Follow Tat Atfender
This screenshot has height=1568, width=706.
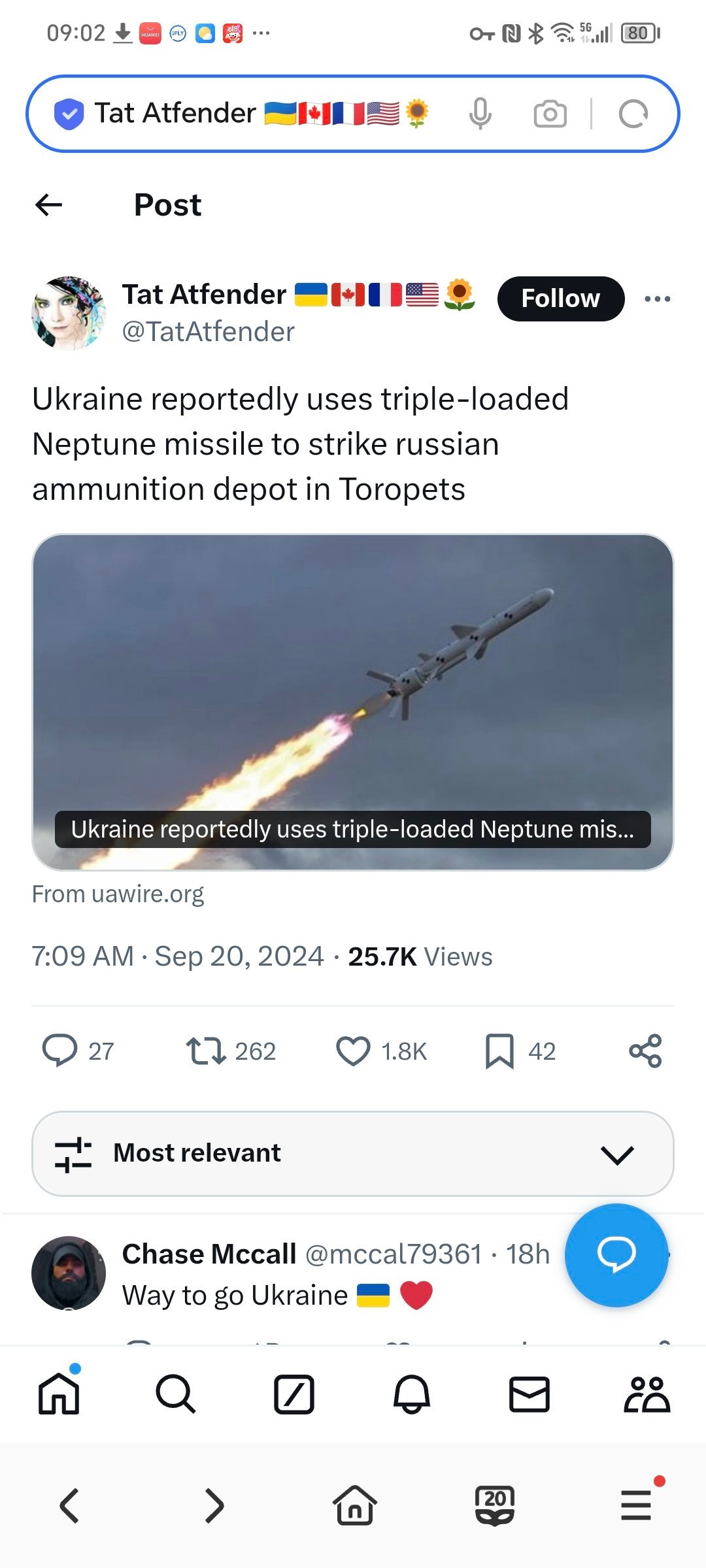click(x=560, y=299)
